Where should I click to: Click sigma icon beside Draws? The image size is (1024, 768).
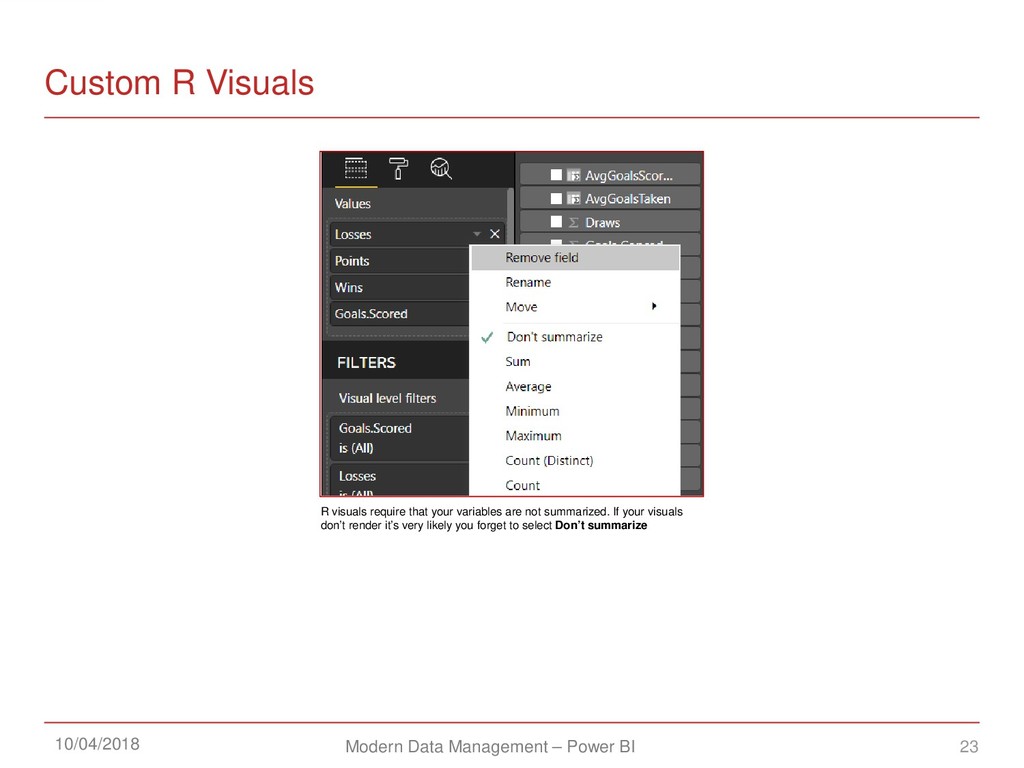[x=573, y=222]
